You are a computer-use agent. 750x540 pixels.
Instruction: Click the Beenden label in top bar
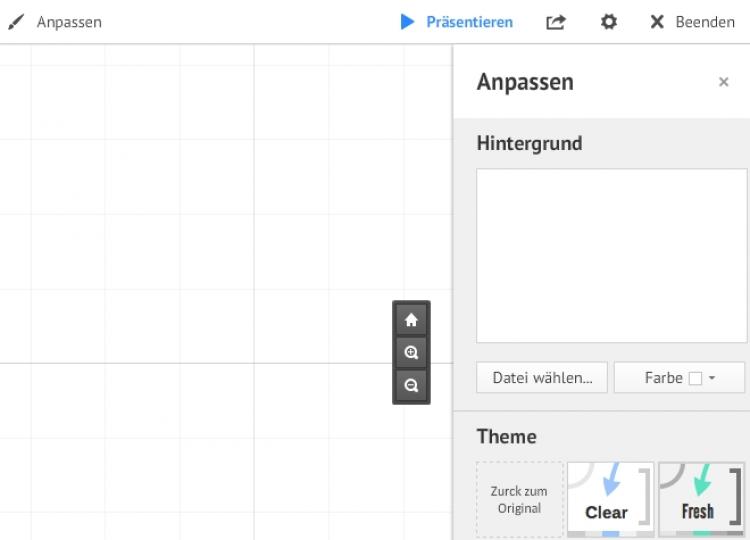pyautogui.click(x=705, y=22)
